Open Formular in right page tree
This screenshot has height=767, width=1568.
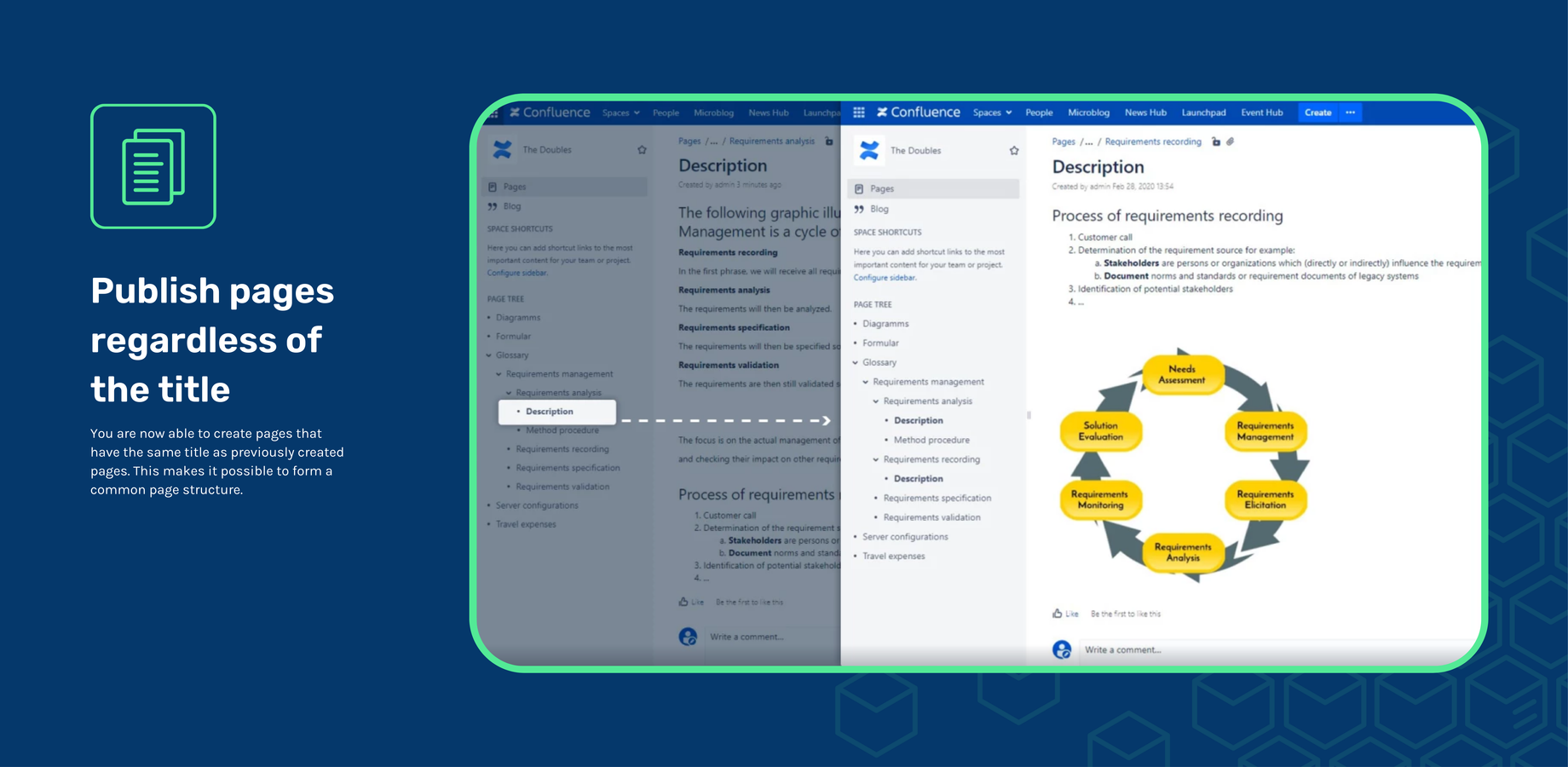(x=880, y=343)
